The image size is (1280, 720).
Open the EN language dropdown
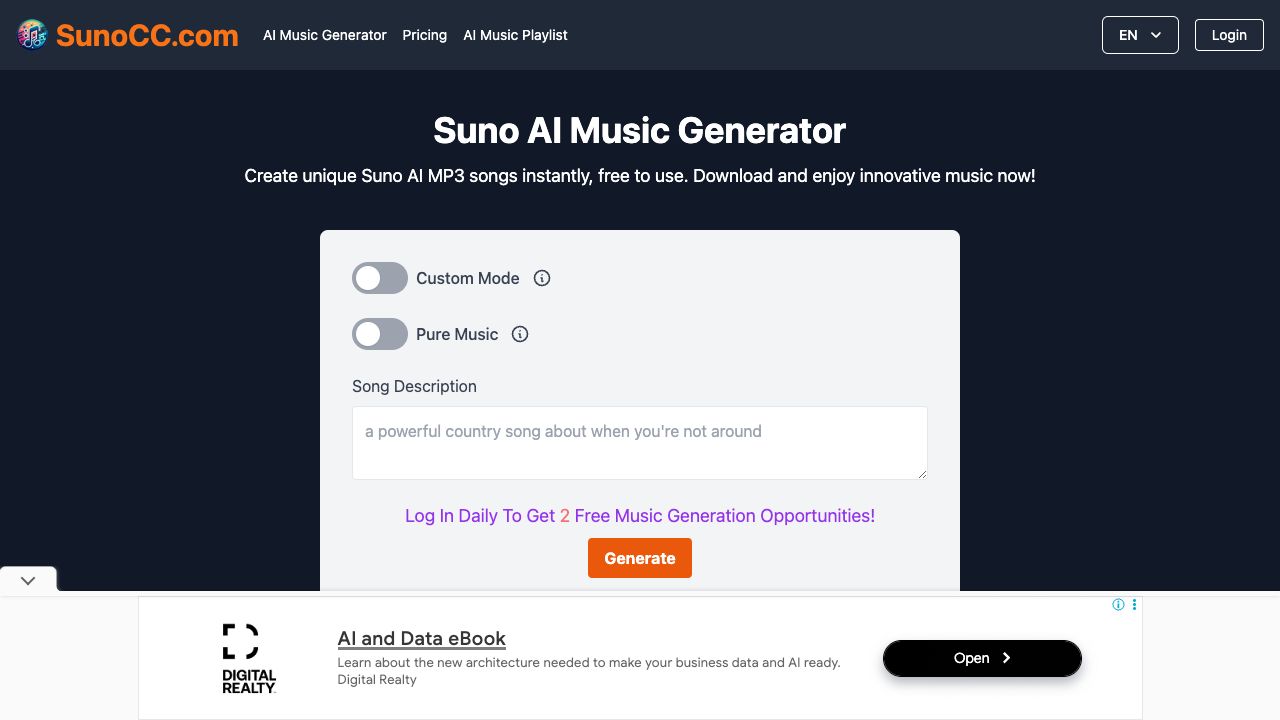tap(1140, 35)
